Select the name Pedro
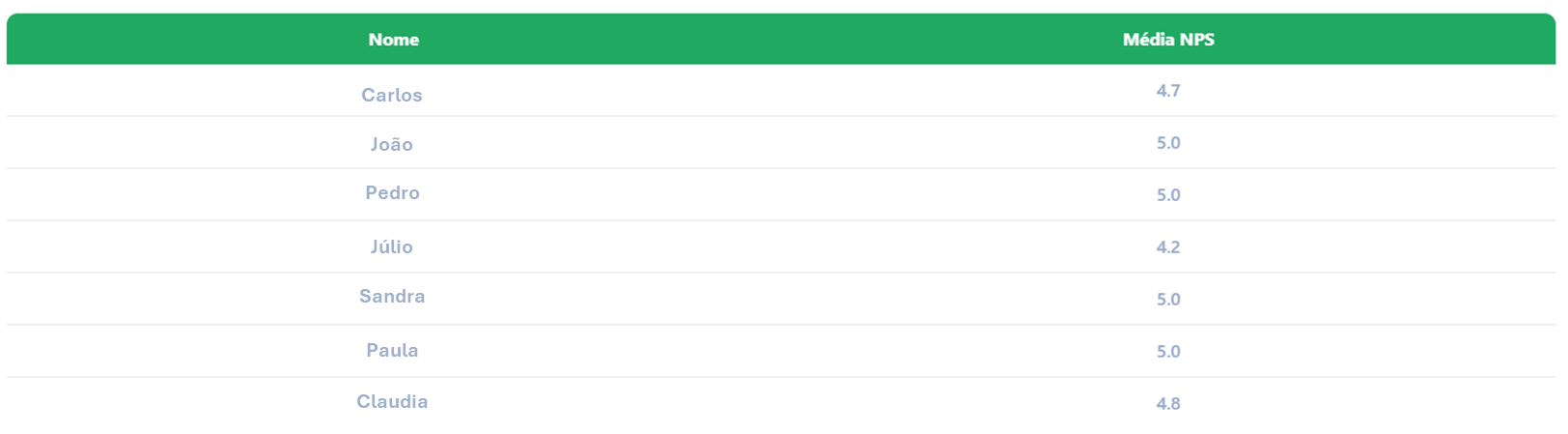Screen dimensions: 1568x434 coord(392,192)
